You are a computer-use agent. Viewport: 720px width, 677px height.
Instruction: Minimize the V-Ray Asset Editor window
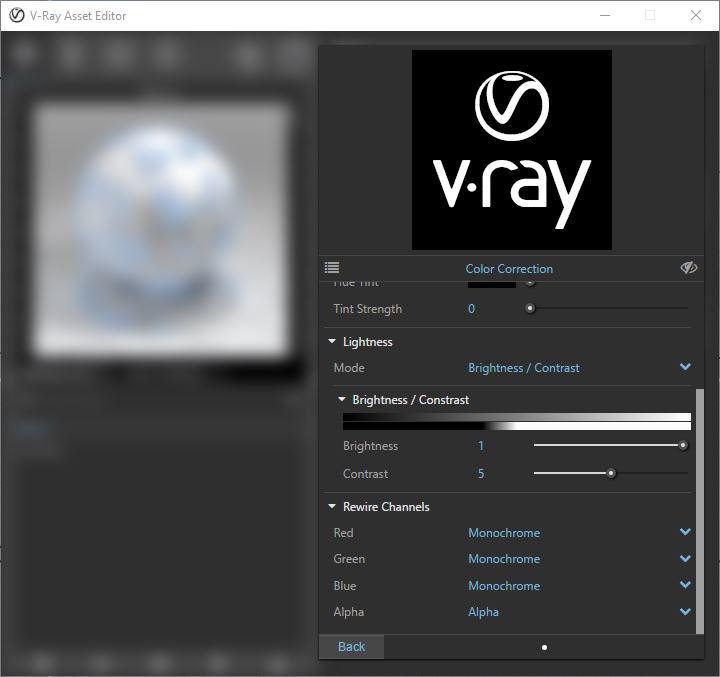605,15
